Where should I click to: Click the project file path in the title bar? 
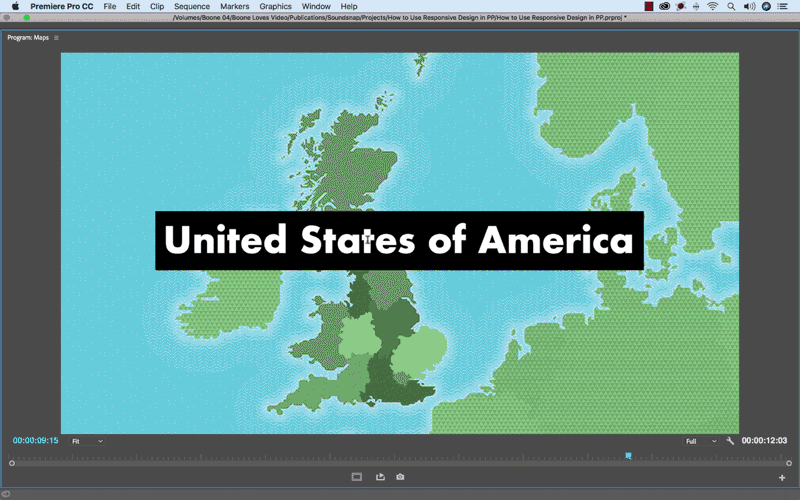(x=399, y=17)
